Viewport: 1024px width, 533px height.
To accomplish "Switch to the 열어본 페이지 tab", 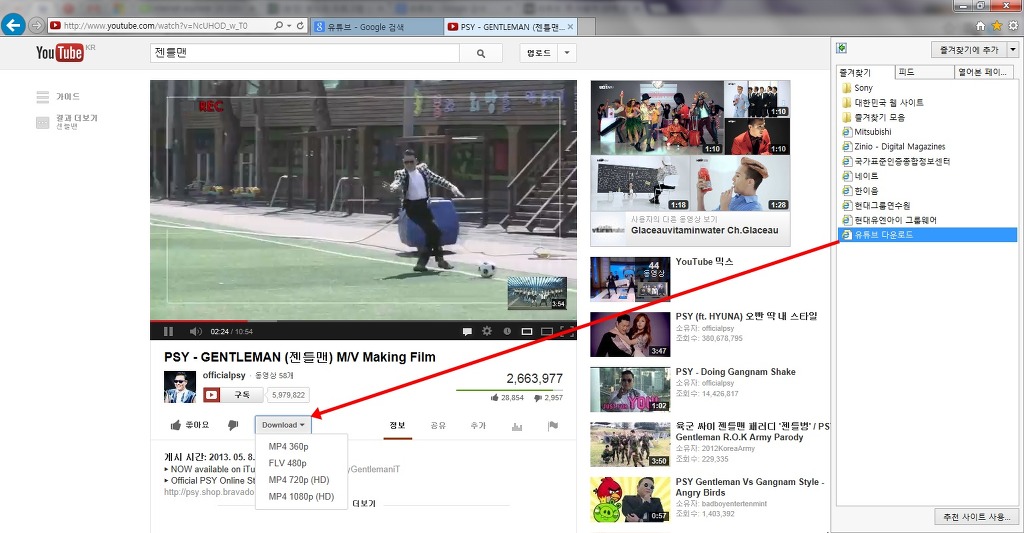I will click(x=985, y=73).
